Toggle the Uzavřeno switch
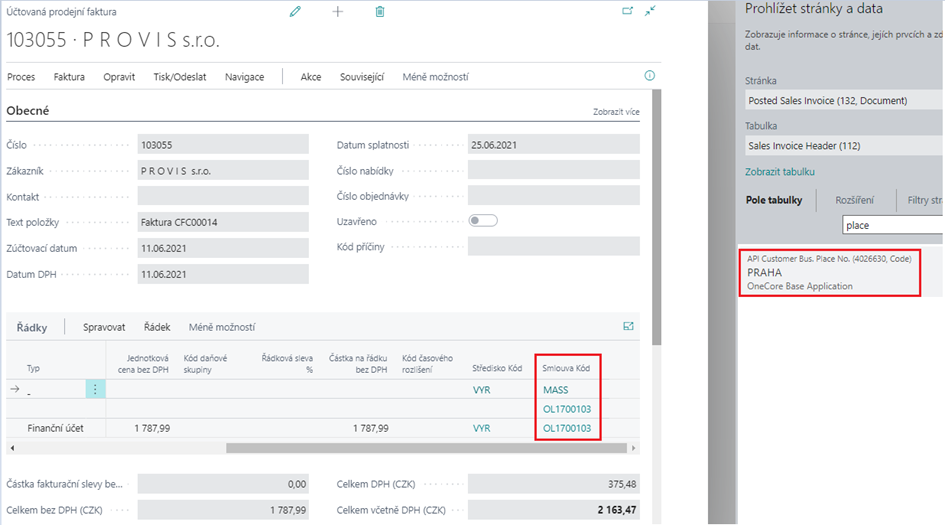The width and height of the screenshot is (945, 525). (x=482, y=221)
